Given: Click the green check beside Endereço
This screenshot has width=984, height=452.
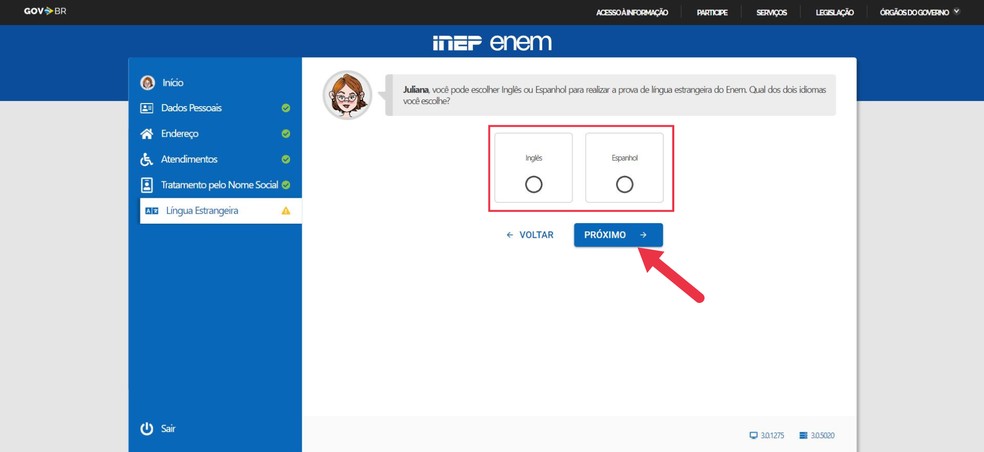Looking at the screenshot, I should click(x=286, y=134).
